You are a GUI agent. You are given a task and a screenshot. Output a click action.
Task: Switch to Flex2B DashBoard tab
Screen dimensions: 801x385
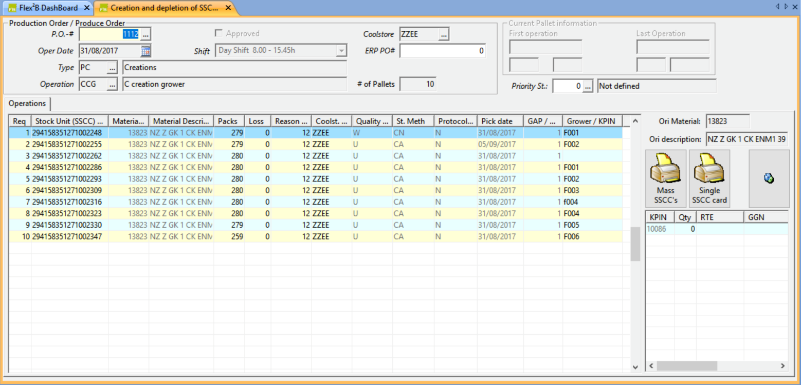coord(48,8)
